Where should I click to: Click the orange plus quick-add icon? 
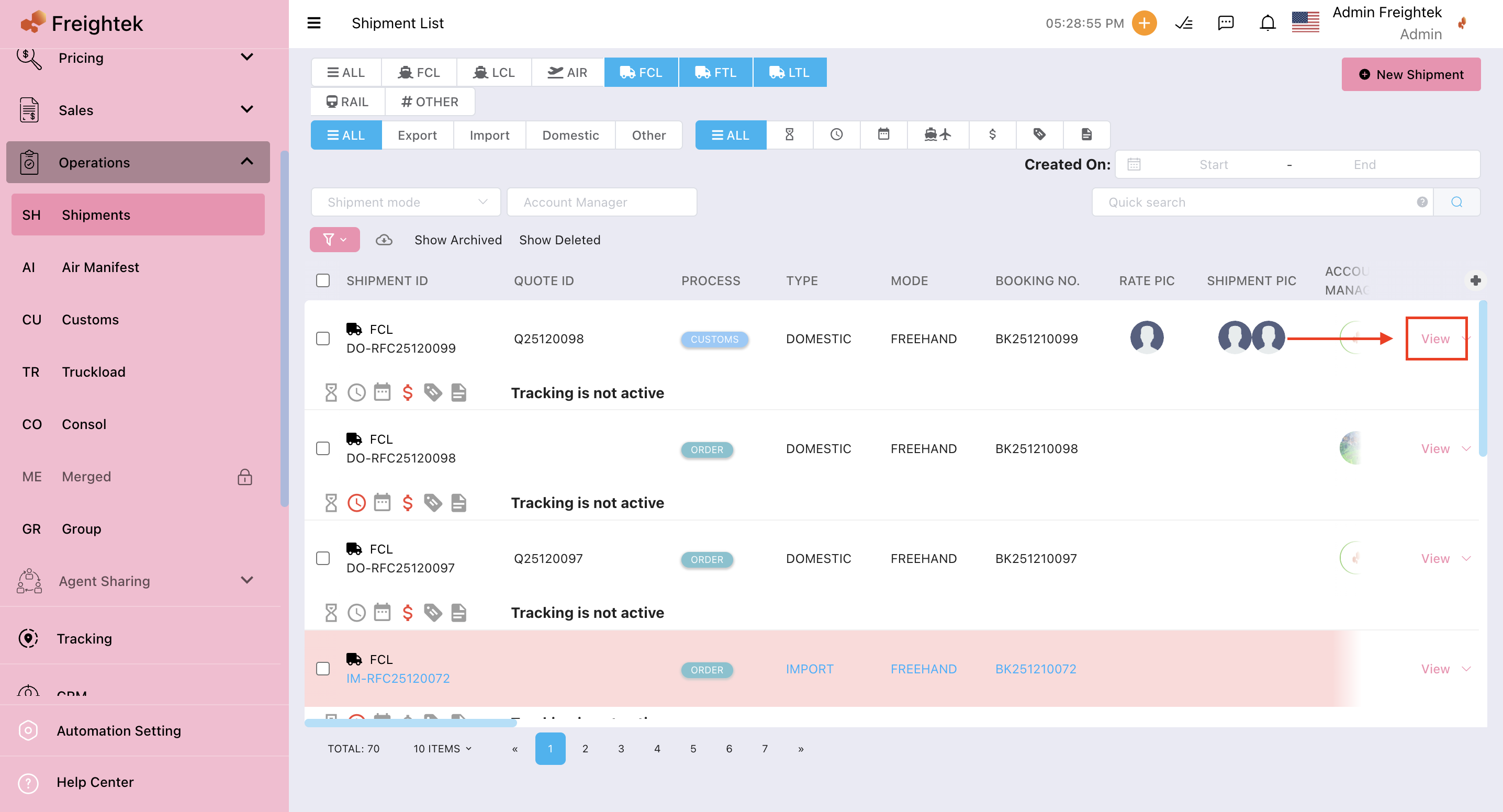1143,24
